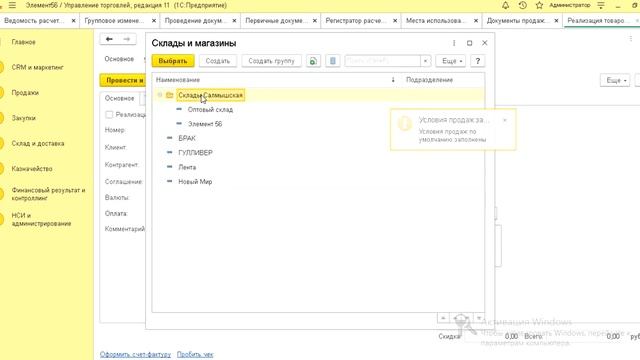
Task: Open Оформить счет-фактуру link
Action: coord(135,354)
